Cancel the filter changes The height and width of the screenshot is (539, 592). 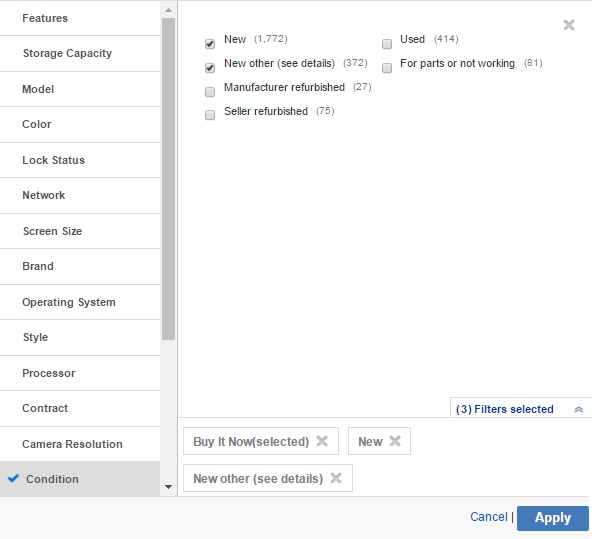click(489, 517)
